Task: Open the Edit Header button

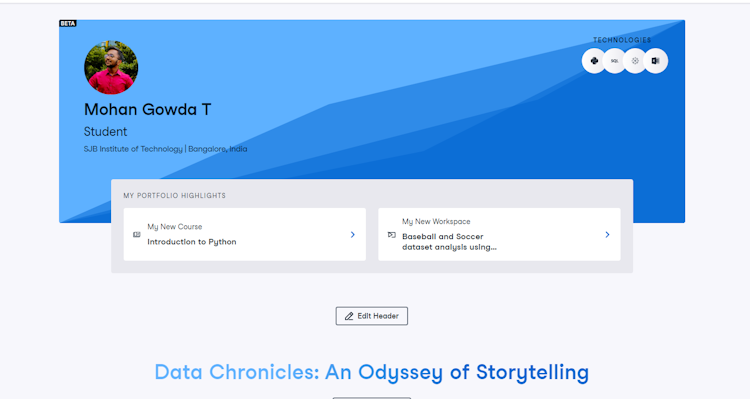Action: 372,316
